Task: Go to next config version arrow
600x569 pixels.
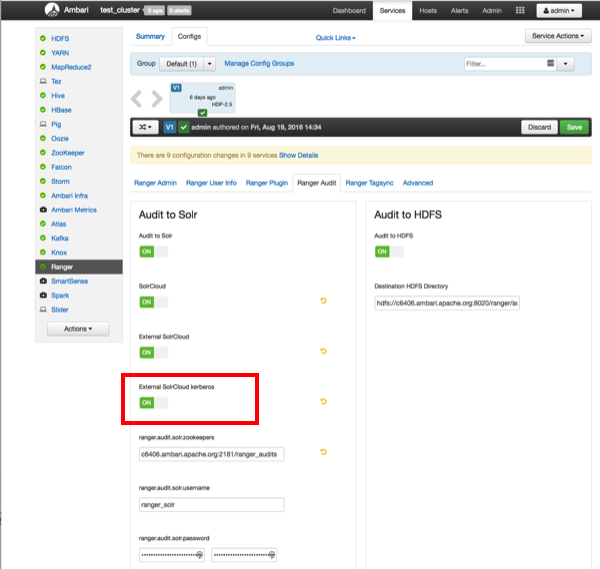Action: 157,99
